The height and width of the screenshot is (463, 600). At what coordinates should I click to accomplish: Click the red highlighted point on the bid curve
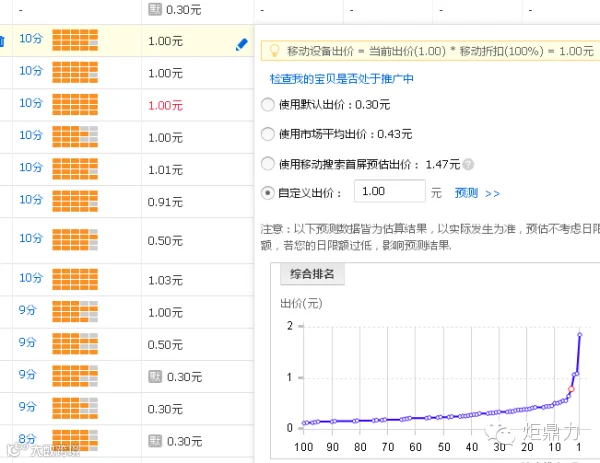pos(571,389)
